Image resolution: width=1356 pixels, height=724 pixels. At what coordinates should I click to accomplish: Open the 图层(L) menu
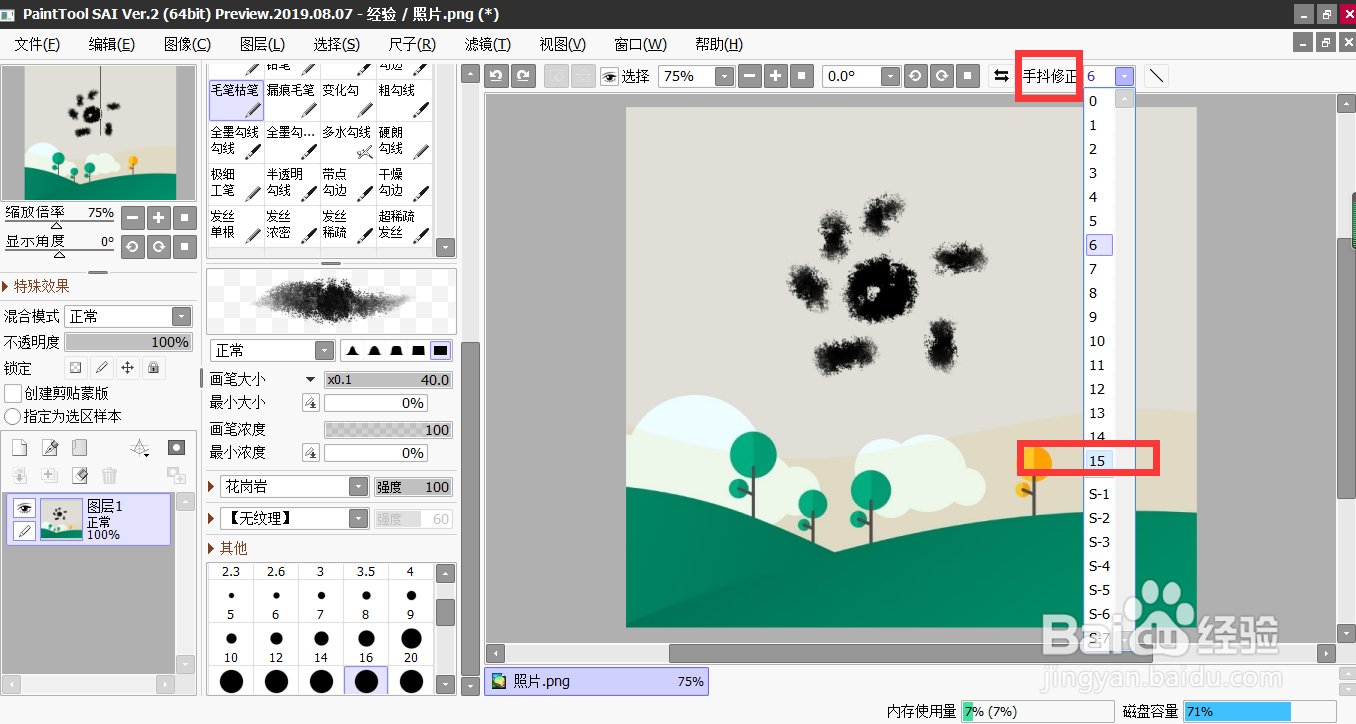[x=262, y=44]
